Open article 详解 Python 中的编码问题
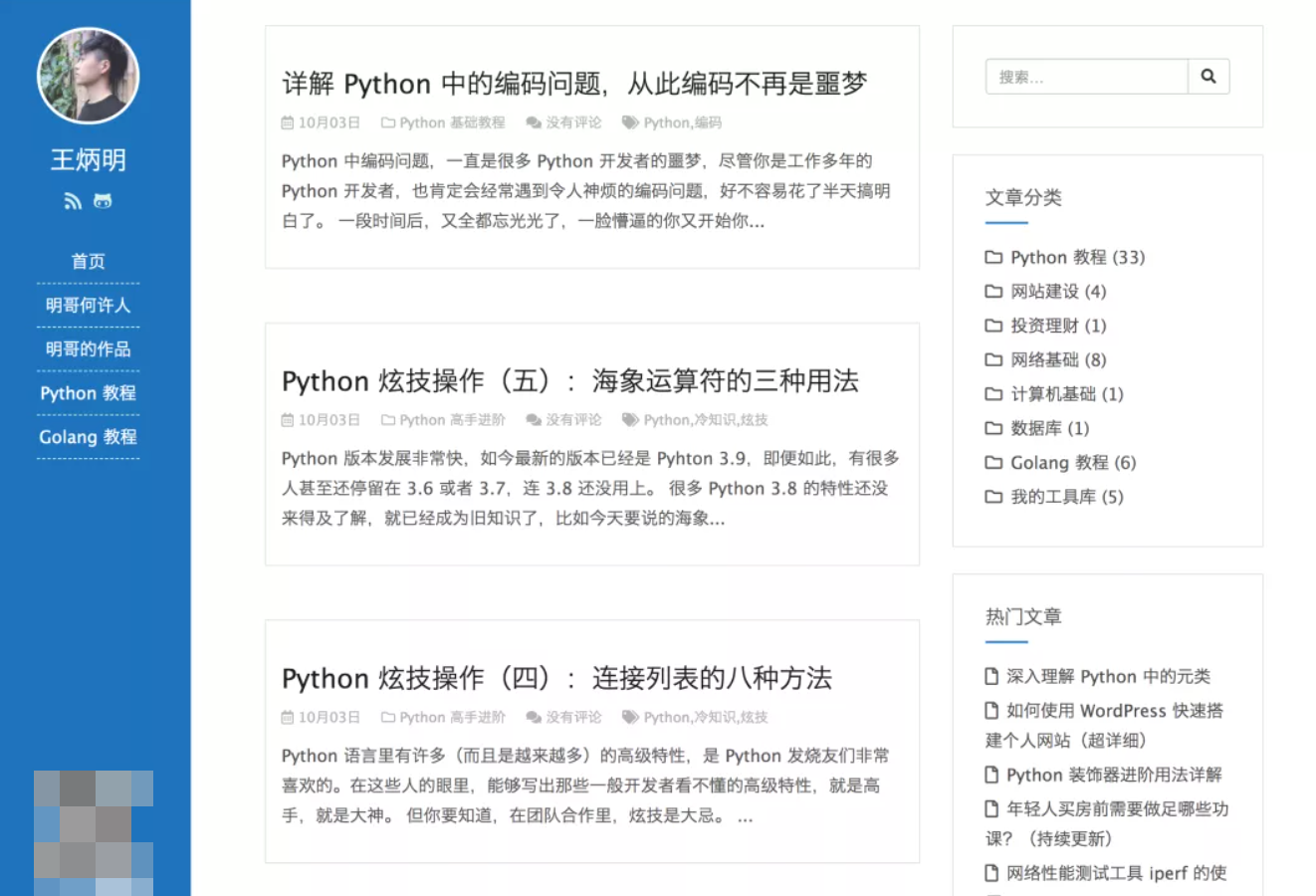The width and height of the screenshot is (1316, 896). 574,84
